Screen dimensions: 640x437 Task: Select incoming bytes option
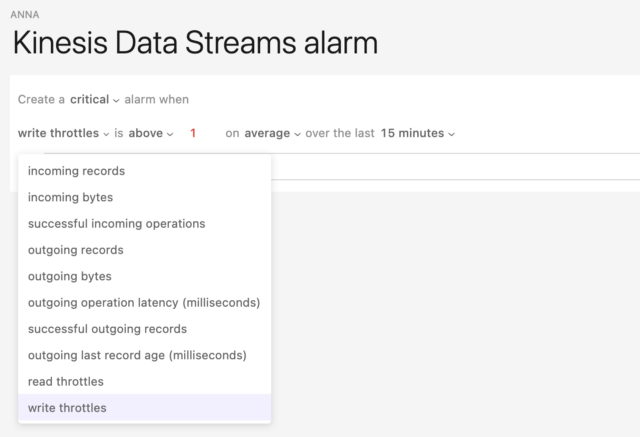pyautogui.click(x=144, y=197)
